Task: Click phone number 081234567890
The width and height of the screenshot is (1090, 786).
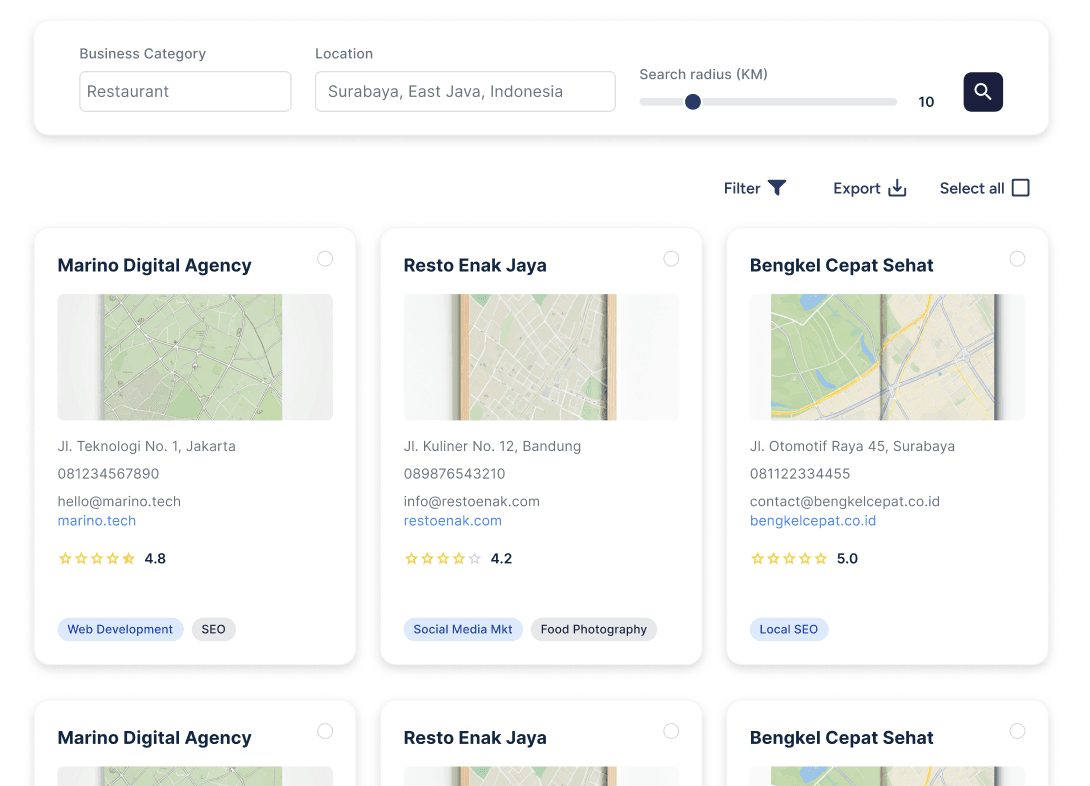Action: [108, 474]
